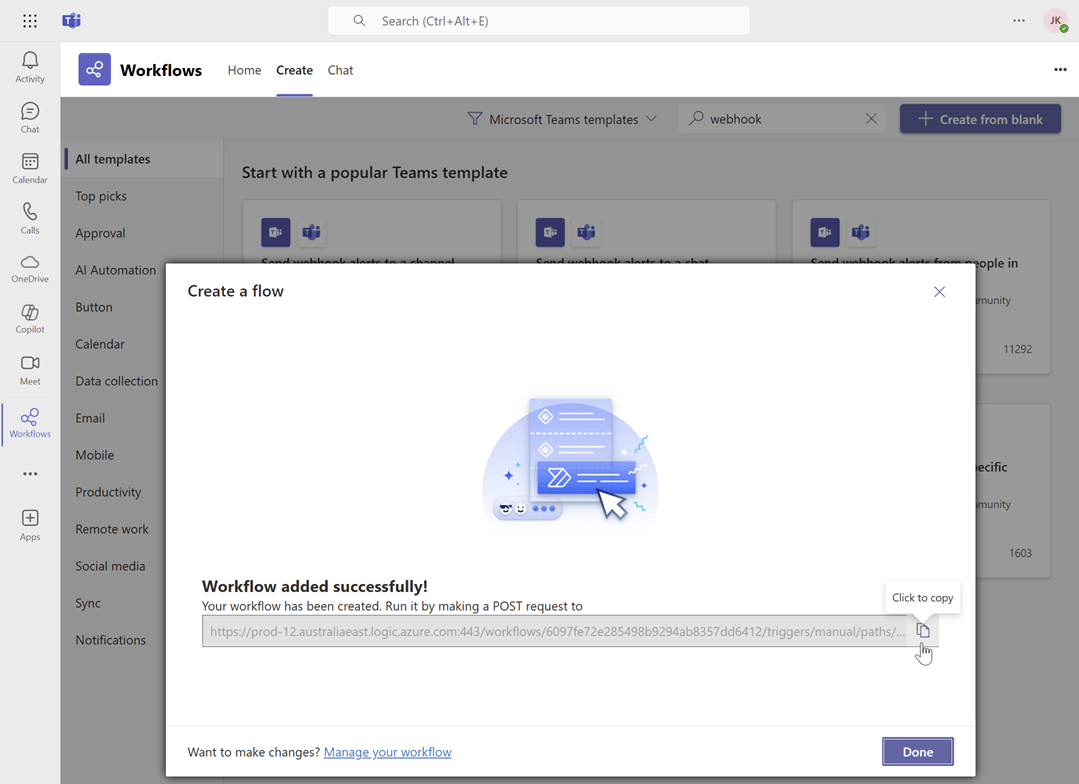Expand more apps with the sidebar ellipsis
The width and height of the screenshot is (1079, 784).
click(29, 472)
